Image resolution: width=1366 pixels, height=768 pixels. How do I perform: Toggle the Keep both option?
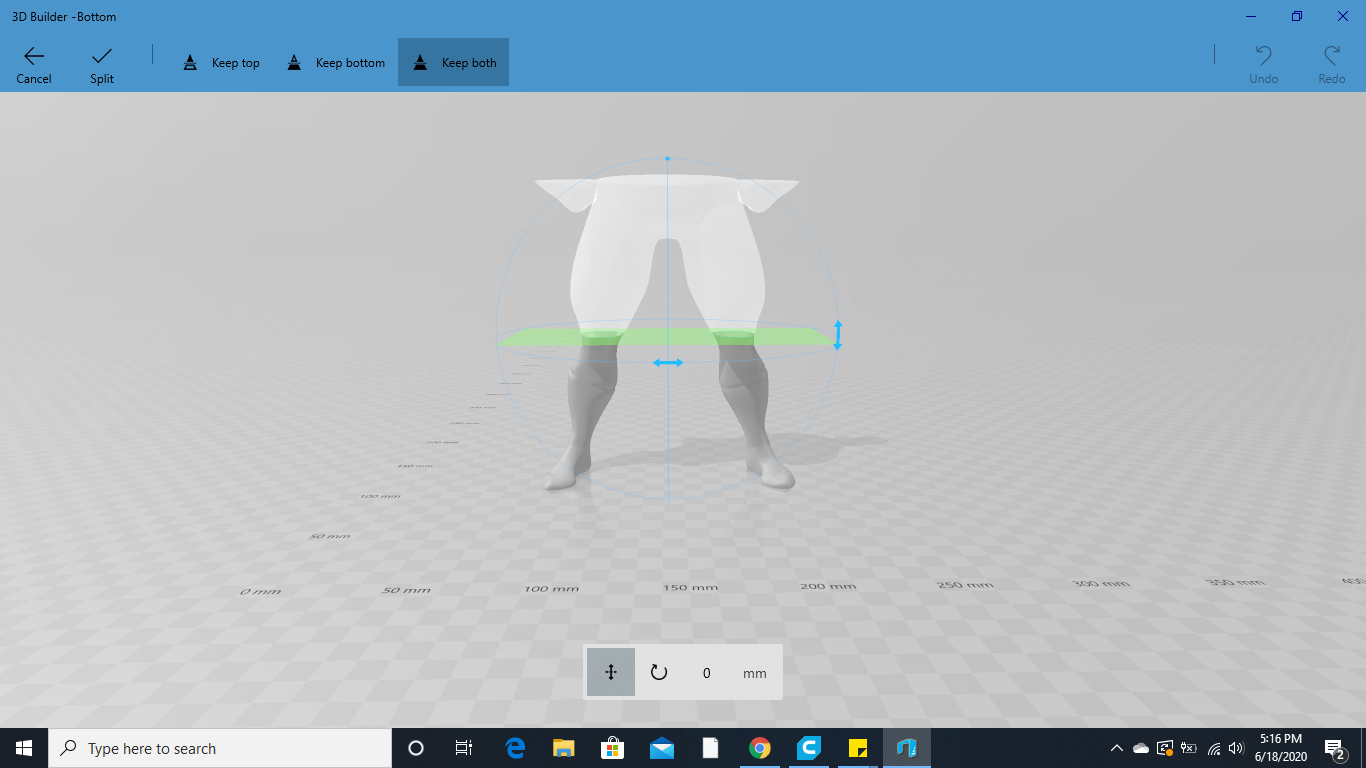(453, 62)
